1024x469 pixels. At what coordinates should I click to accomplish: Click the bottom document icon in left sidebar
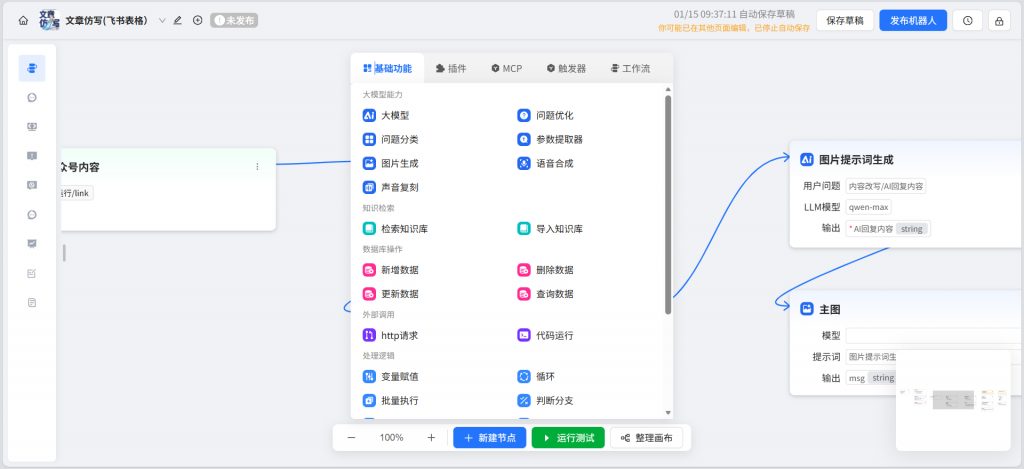[32, 302]
